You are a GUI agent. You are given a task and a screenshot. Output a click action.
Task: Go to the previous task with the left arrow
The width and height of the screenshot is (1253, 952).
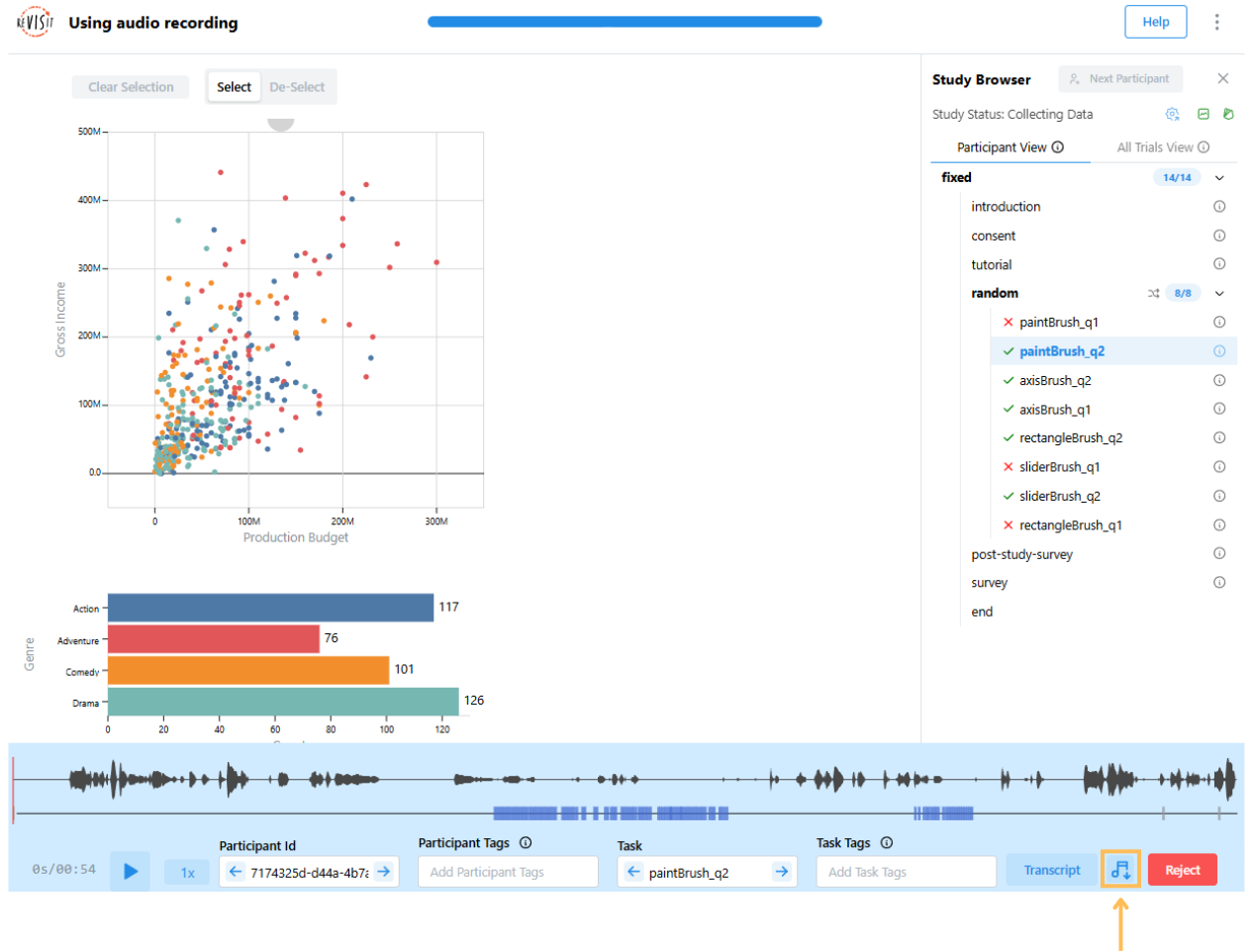click(633, 872)
